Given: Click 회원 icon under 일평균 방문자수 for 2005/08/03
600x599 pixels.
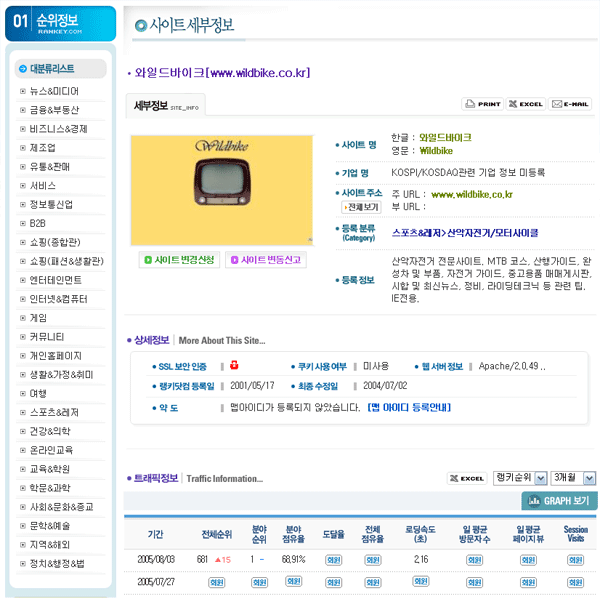Looking at the screenshot, I should pos(474,560).
